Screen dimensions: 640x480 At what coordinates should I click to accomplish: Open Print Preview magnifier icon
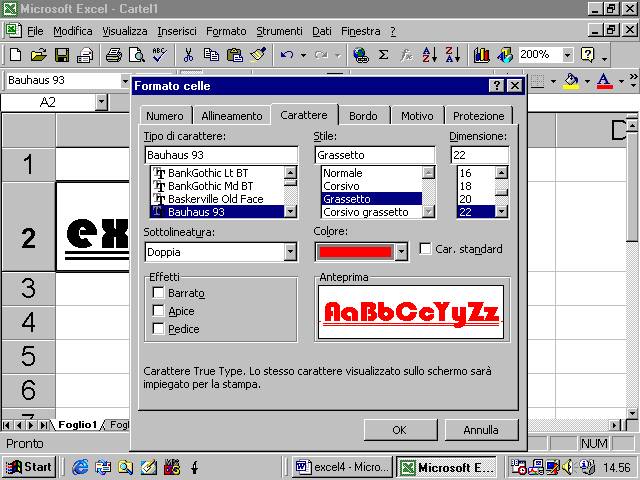tap(137, 55)
